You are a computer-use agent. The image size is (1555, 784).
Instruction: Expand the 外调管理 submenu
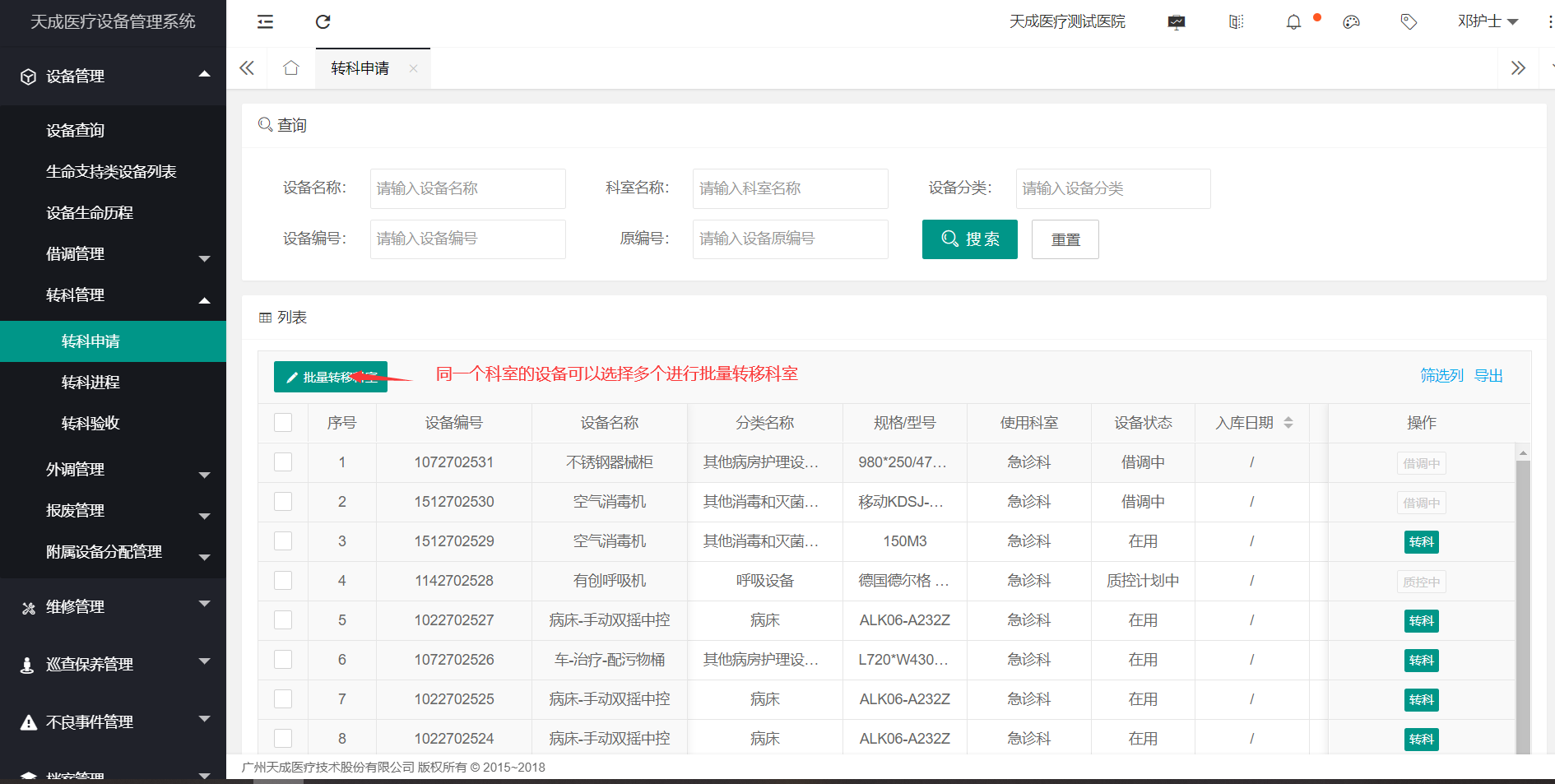point(205,475)
